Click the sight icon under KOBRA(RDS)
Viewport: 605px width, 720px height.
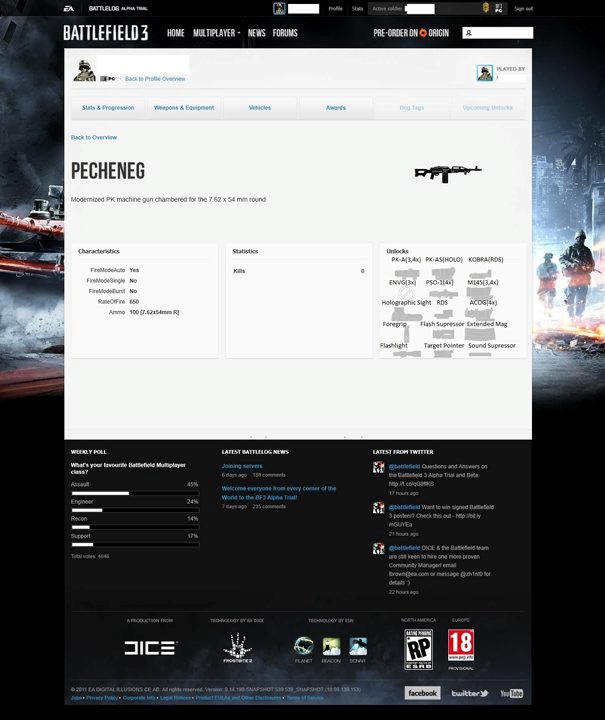tap(480, 273)
